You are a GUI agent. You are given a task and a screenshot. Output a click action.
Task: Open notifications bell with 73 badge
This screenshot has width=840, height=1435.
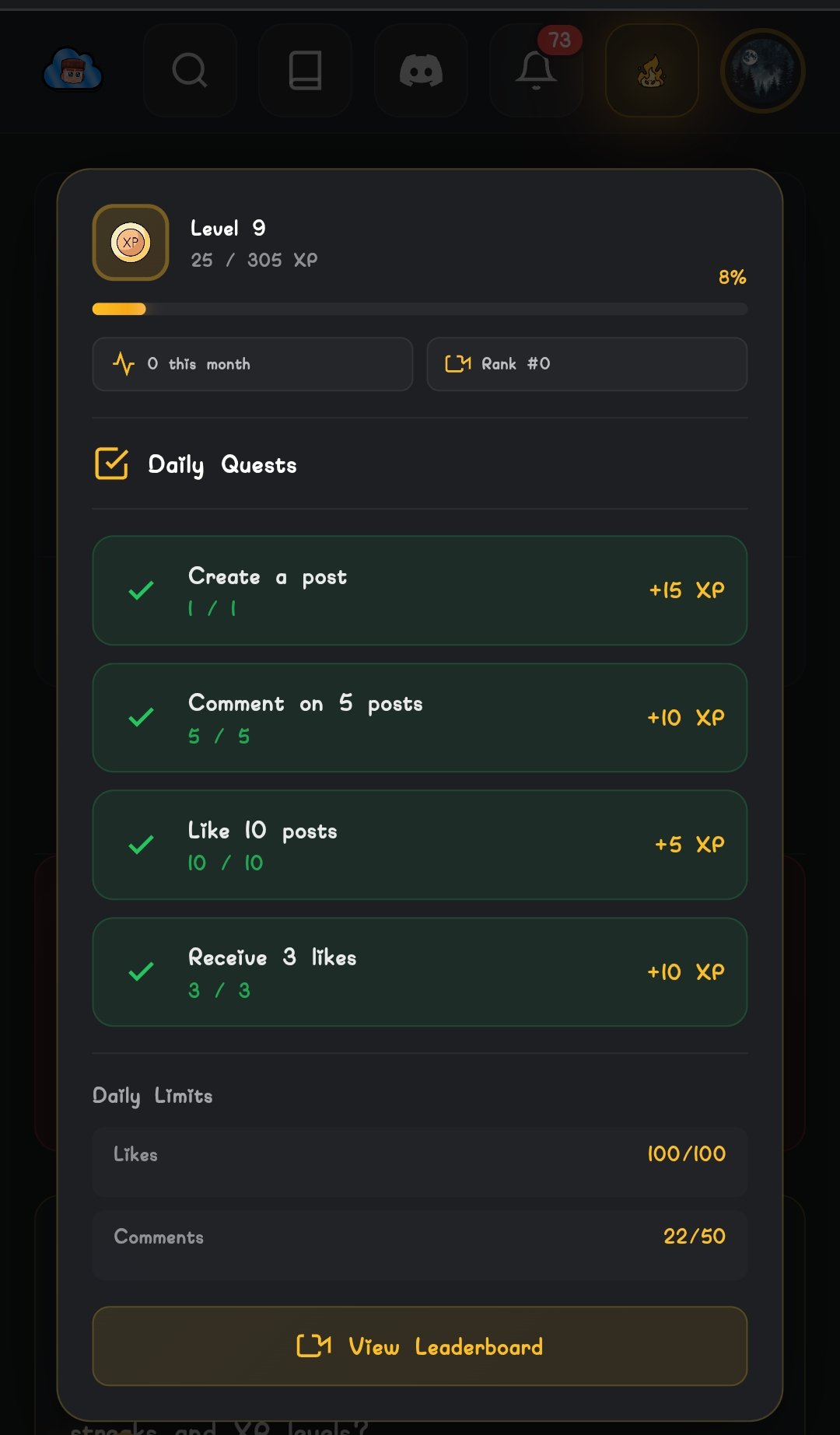coord(536,71)
